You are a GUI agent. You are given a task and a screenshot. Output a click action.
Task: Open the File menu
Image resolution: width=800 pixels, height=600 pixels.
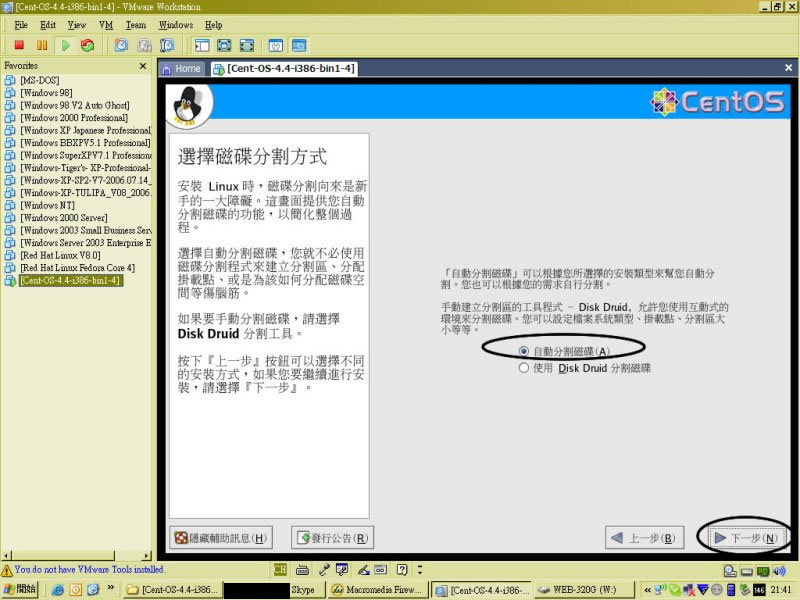pyautogui.click(x=21, y=25)
